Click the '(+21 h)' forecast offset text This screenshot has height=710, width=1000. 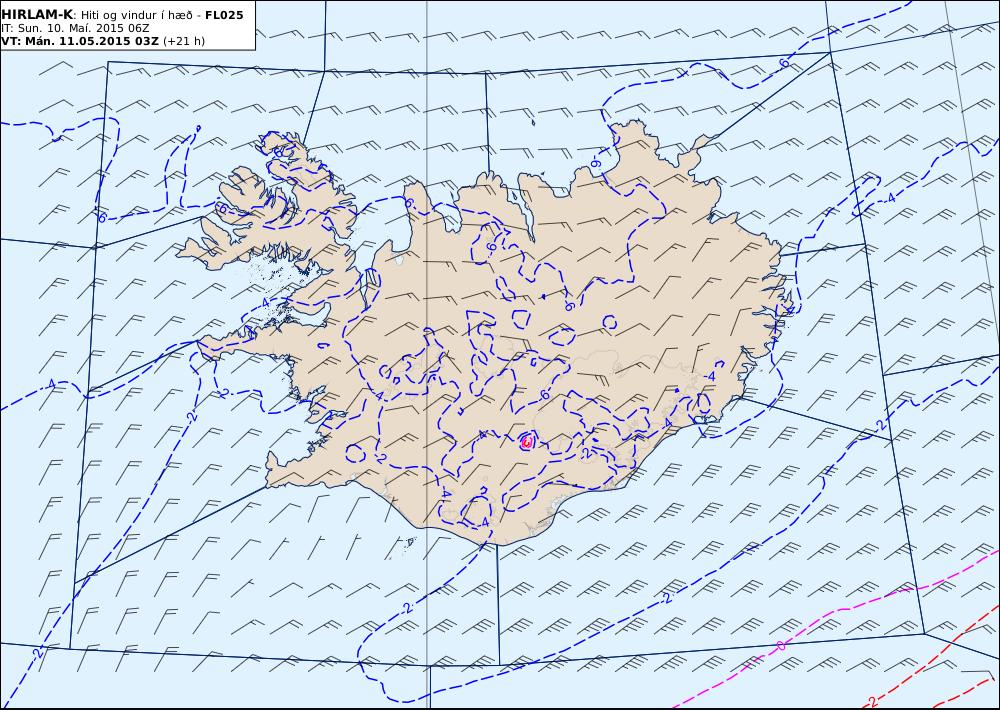(x=184, y=41)
